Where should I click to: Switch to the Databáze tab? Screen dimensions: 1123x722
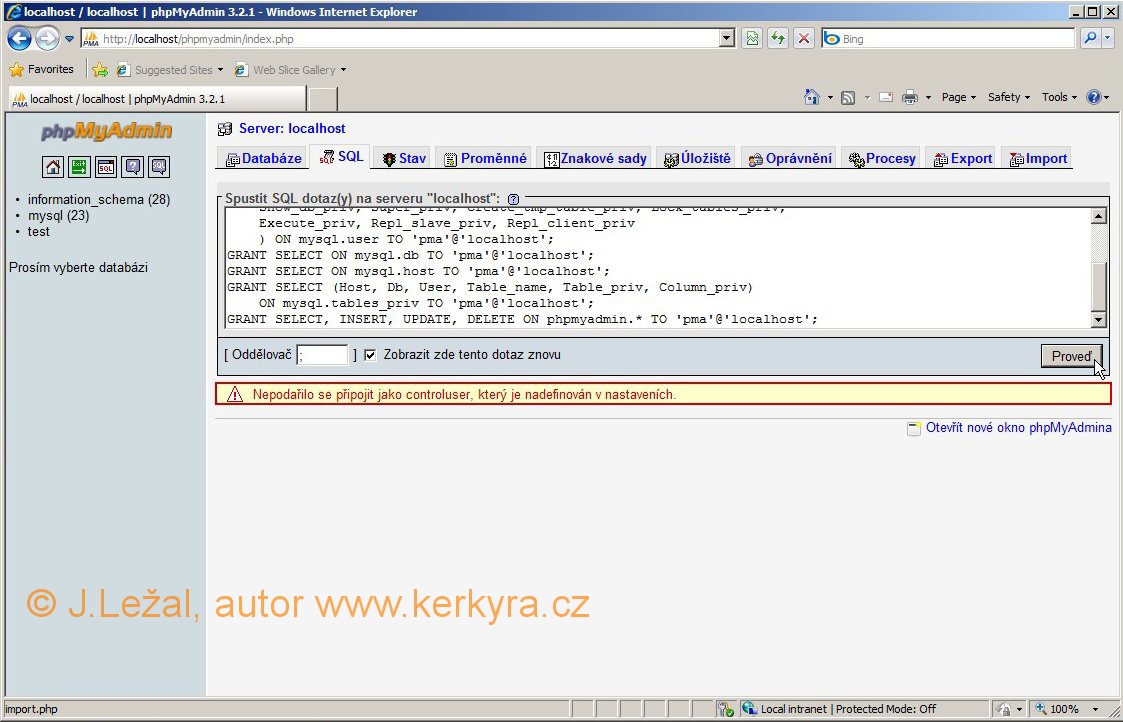tap(264, 158)
